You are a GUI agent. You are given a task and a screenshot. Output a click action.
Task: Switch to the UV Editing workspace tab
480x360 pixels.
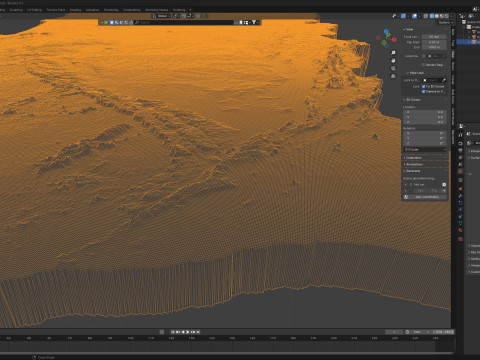tap(35, 10)
